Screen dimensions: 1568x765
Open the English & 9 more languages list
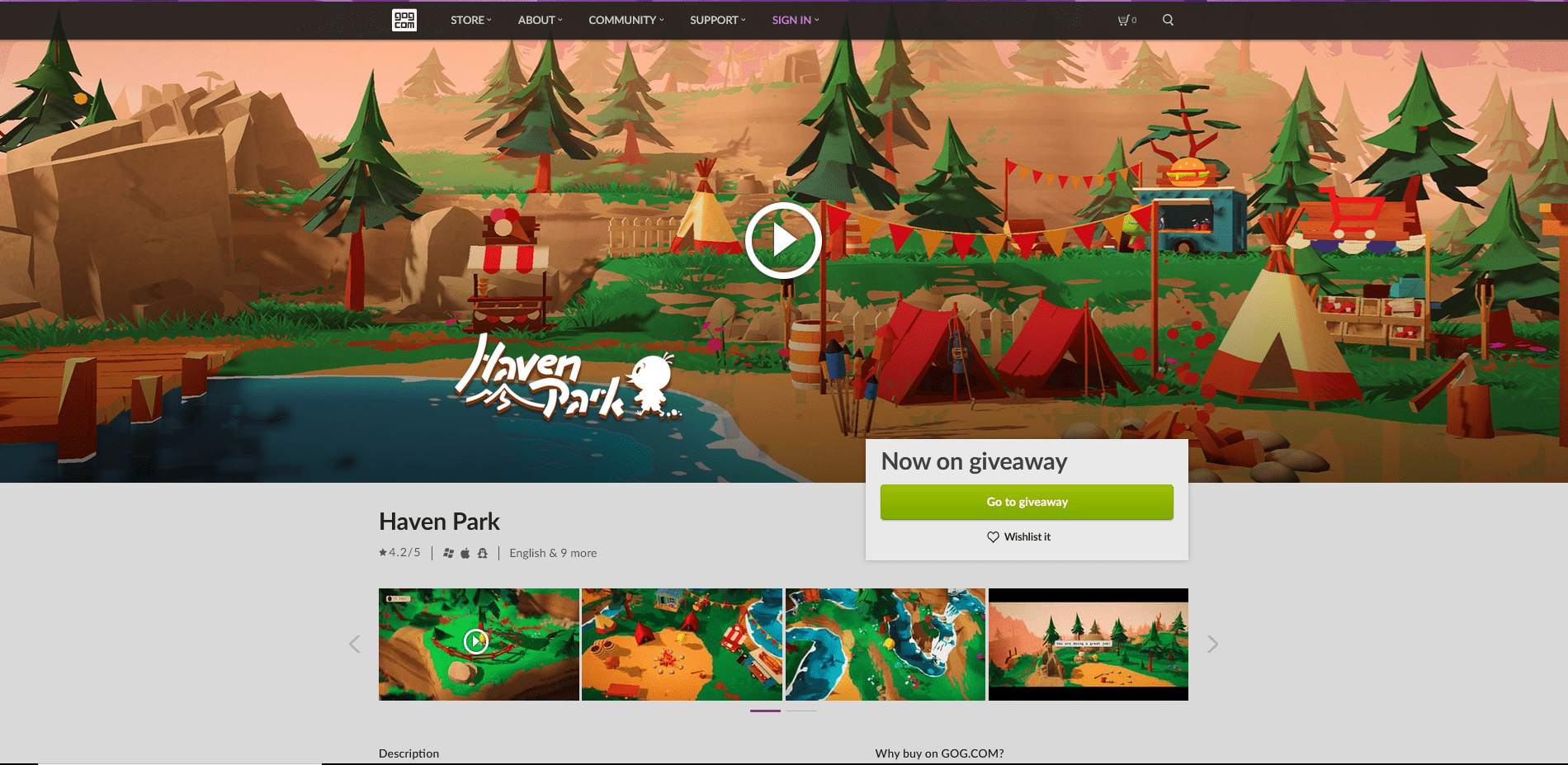(x=553, y=553)
